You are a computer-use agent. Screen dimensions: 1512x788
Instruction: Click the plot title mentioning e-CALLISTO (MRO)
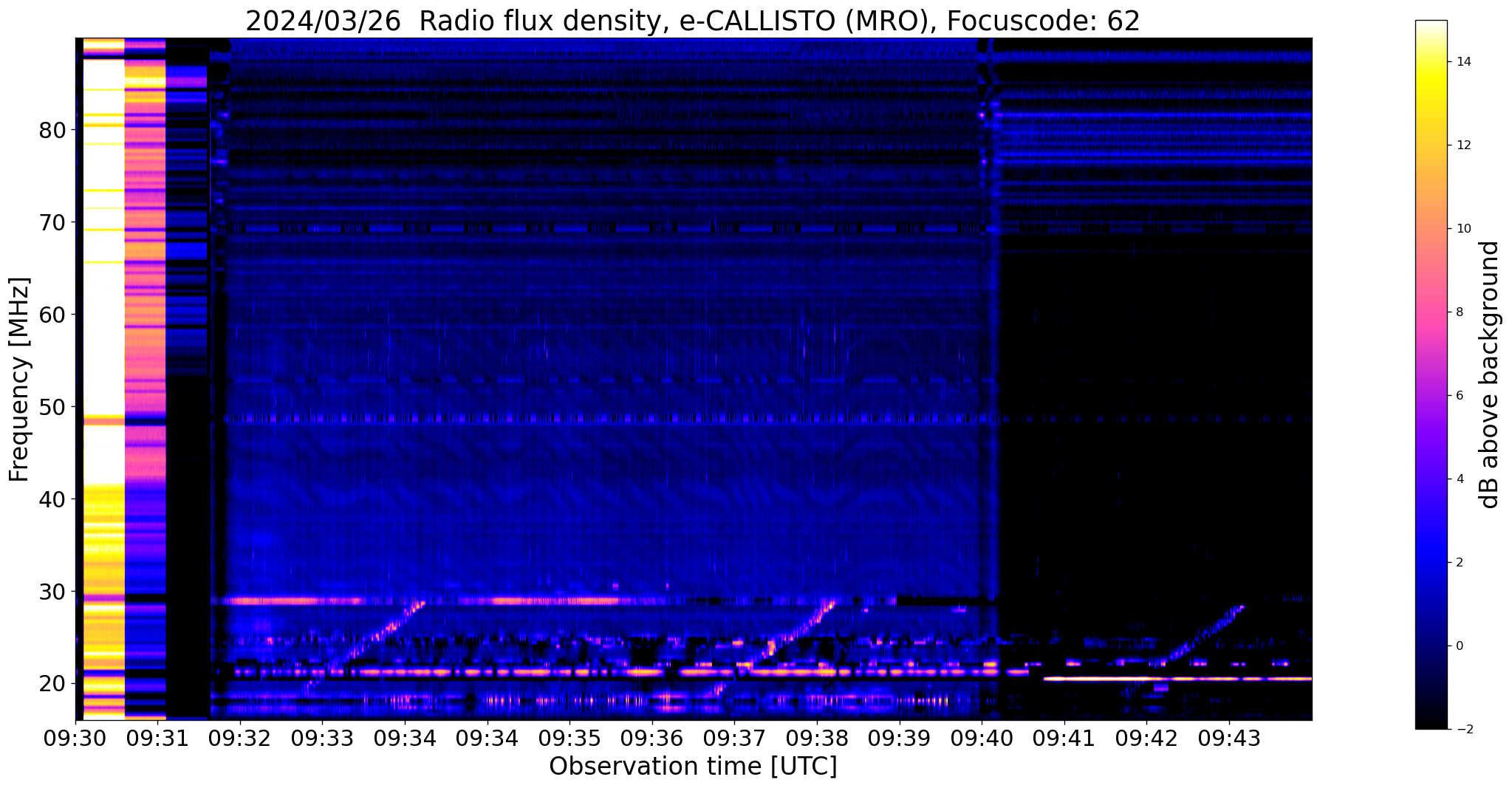[x=693, y=21]
